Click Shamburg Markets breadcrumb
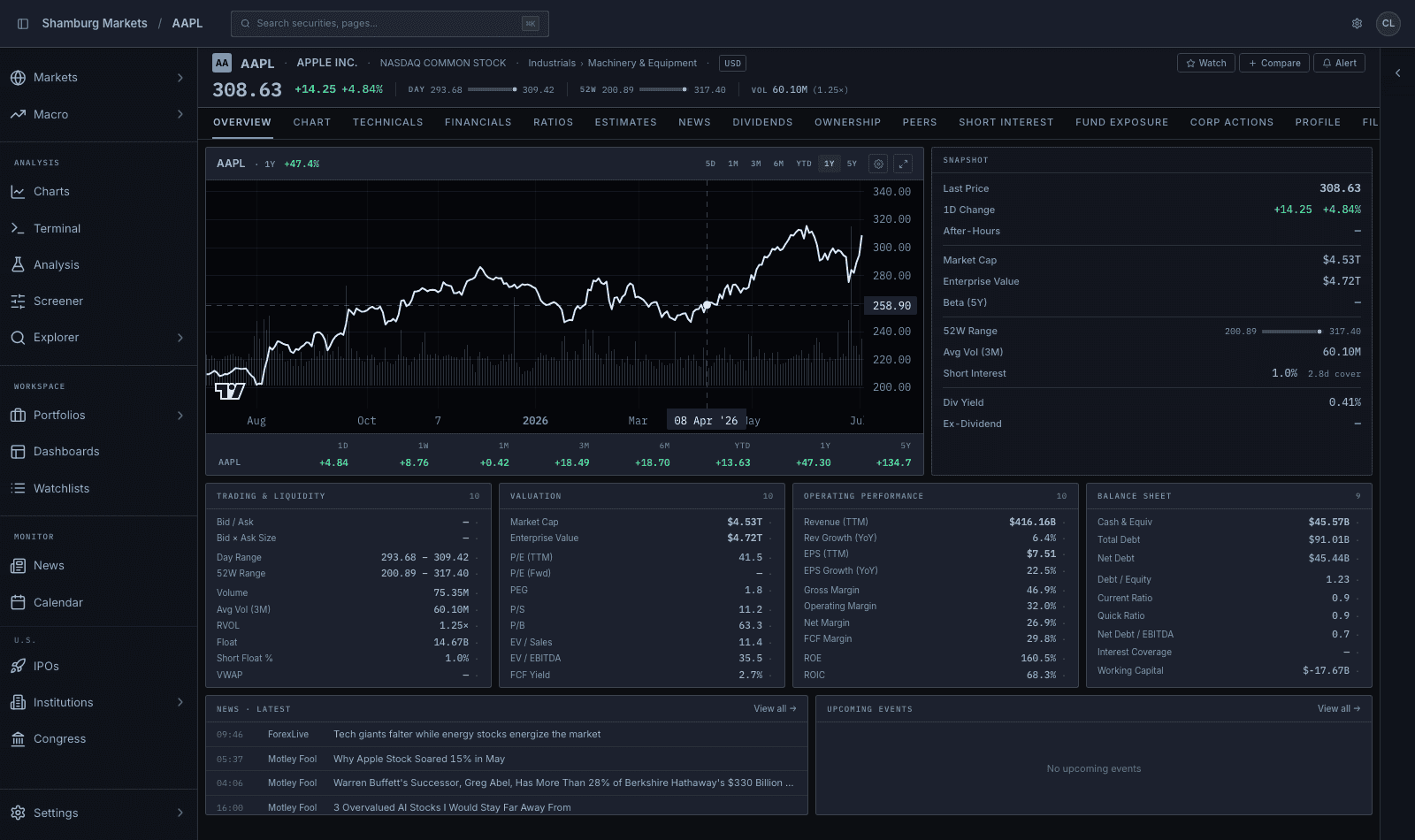This screenshot has width=1415, height=840. click(95, 24)
